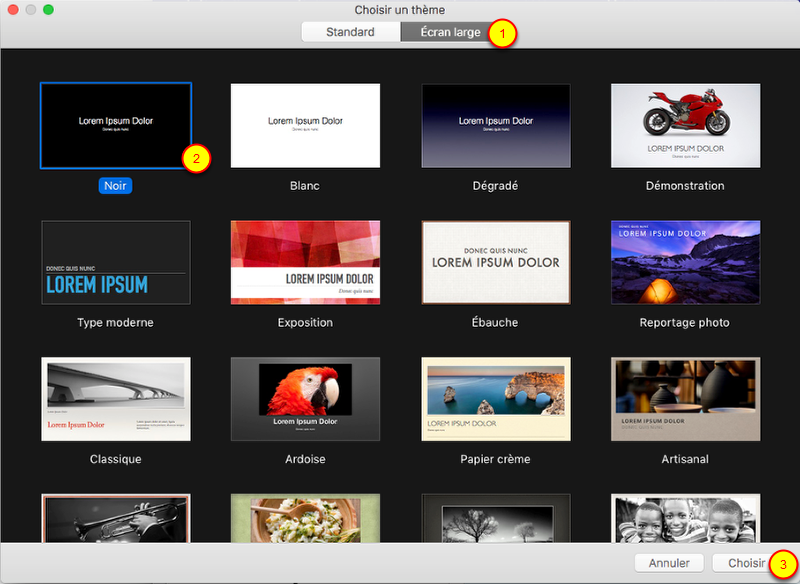
Task: Select the Noir theme thumbnail
Action: [115, 125]
